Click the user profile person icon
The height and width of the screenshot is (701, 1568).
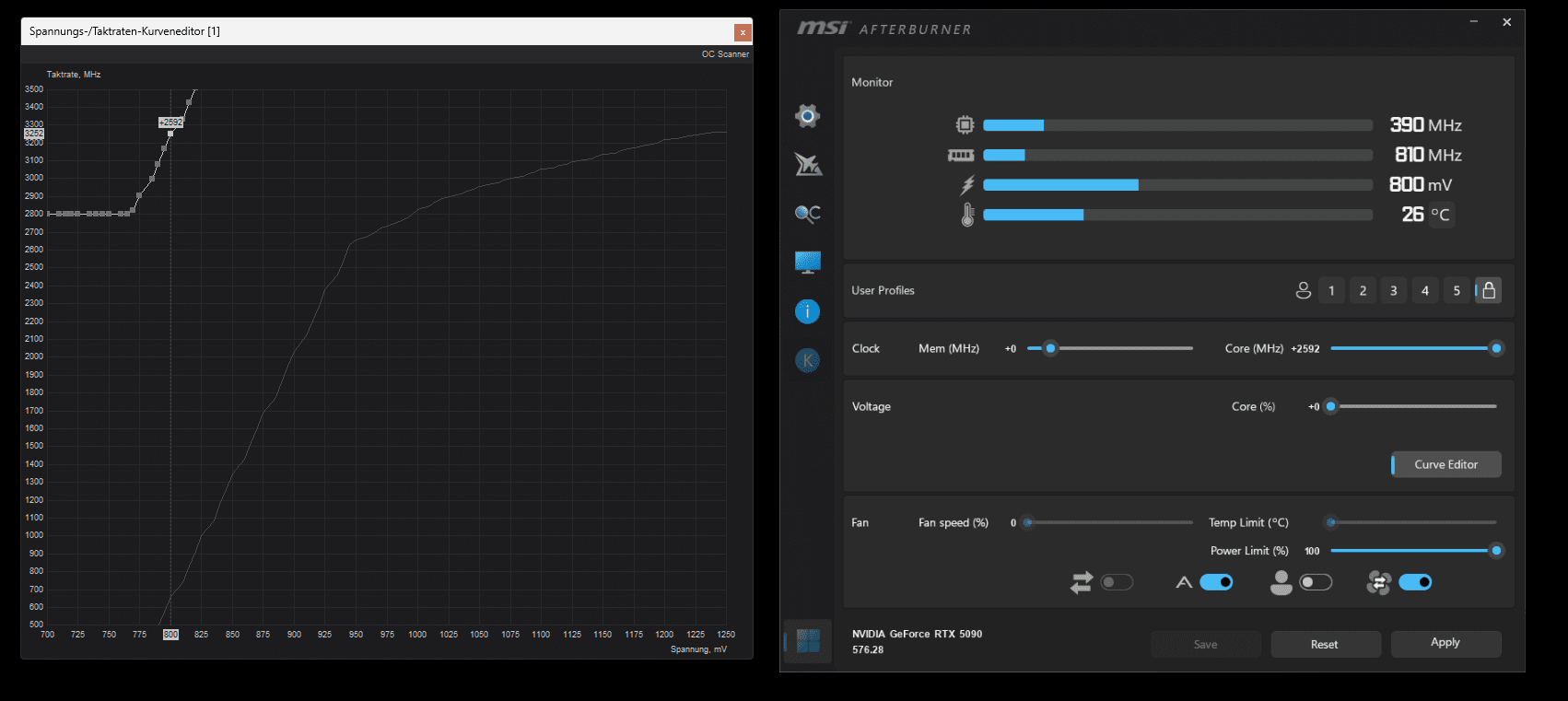[1303, 290]
